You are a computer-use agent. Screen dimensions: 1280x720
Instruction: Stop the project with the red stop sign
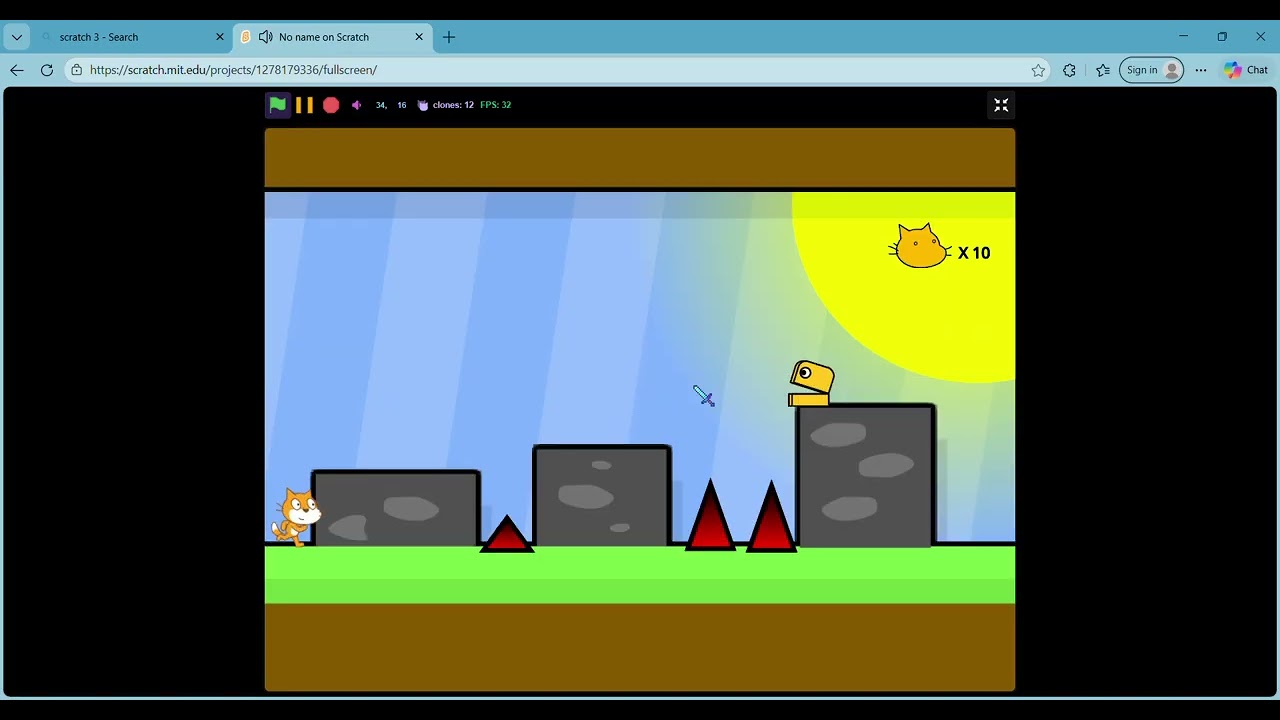[x=331, y=105]
